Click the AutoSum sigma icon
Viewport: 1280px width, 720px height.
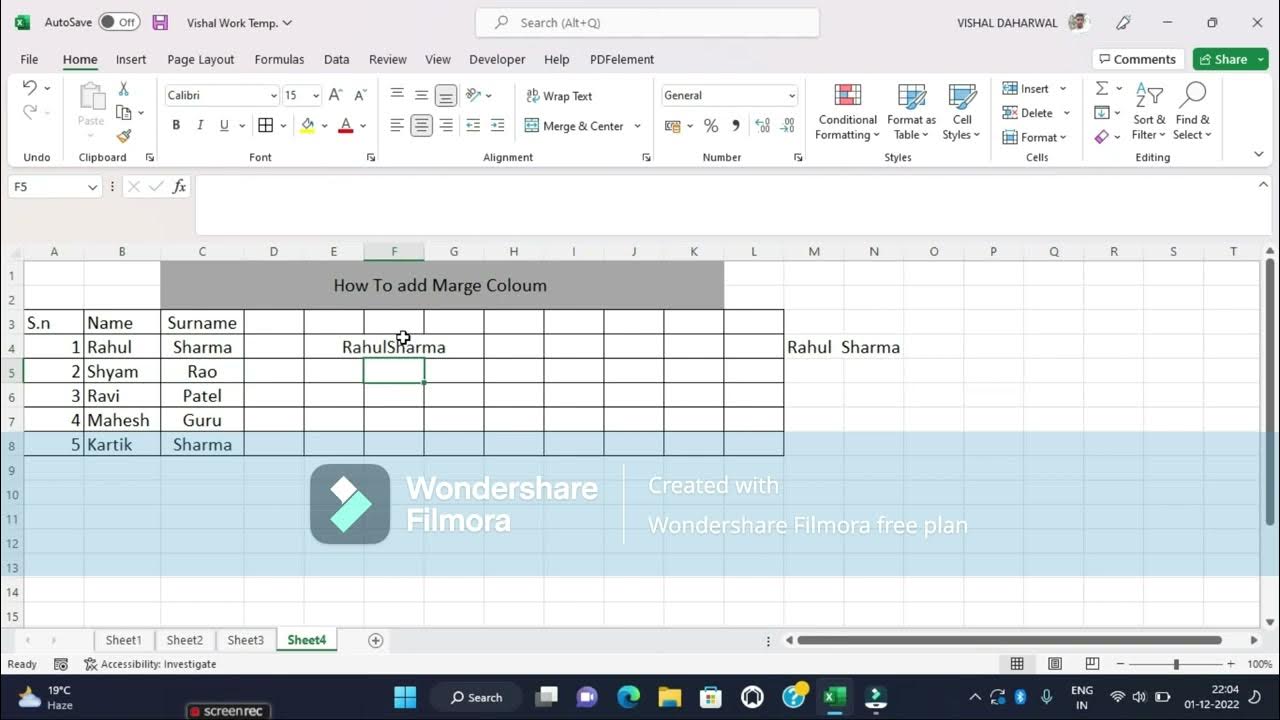[x=1102, y=88]
